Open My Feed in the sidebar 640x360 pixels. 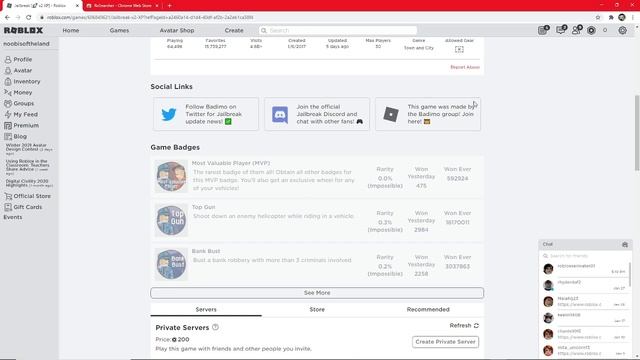[21, 114]
